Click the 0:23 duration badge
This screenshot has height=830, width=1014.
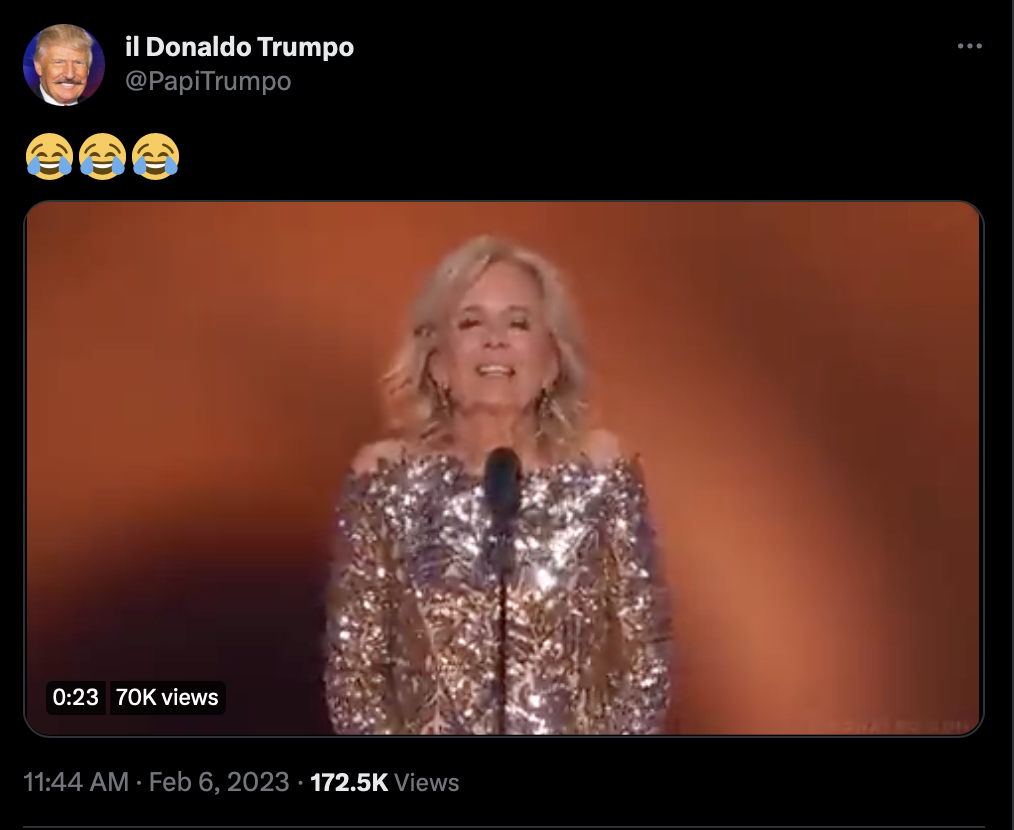(76, 697)
